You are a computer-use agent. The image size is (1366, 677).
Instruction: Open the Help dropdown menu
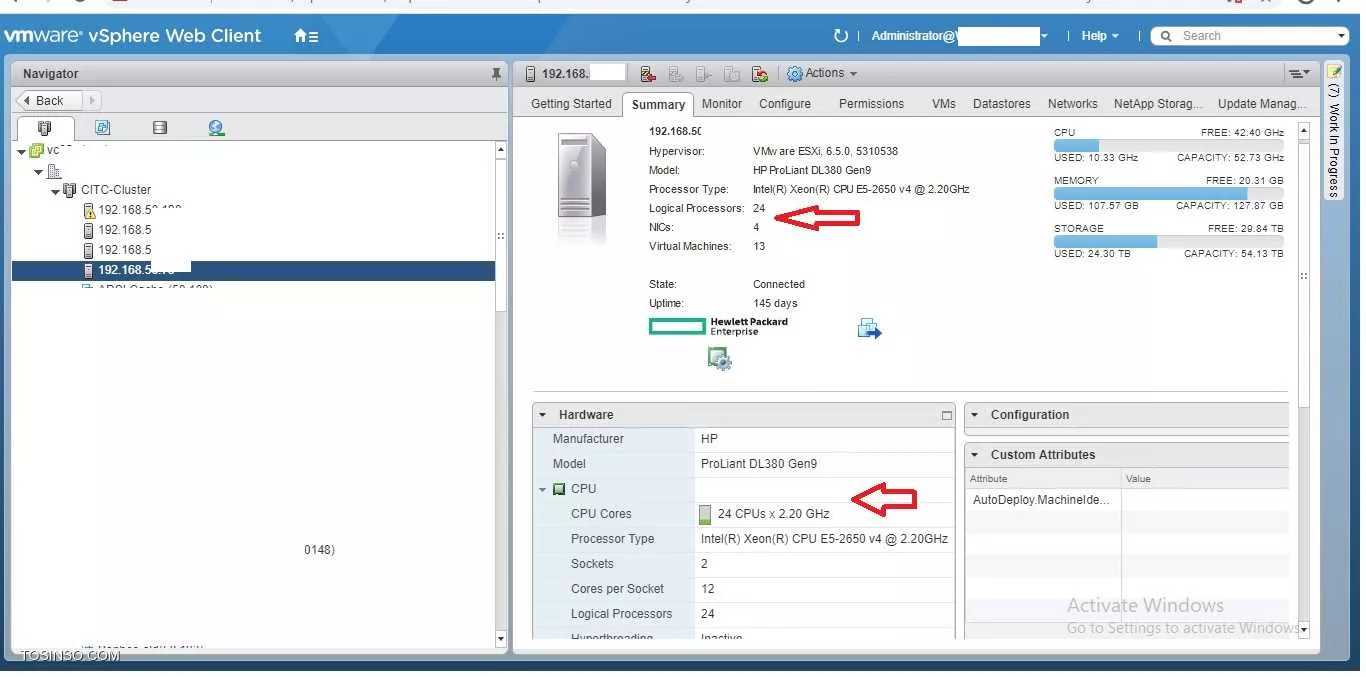1100,36
